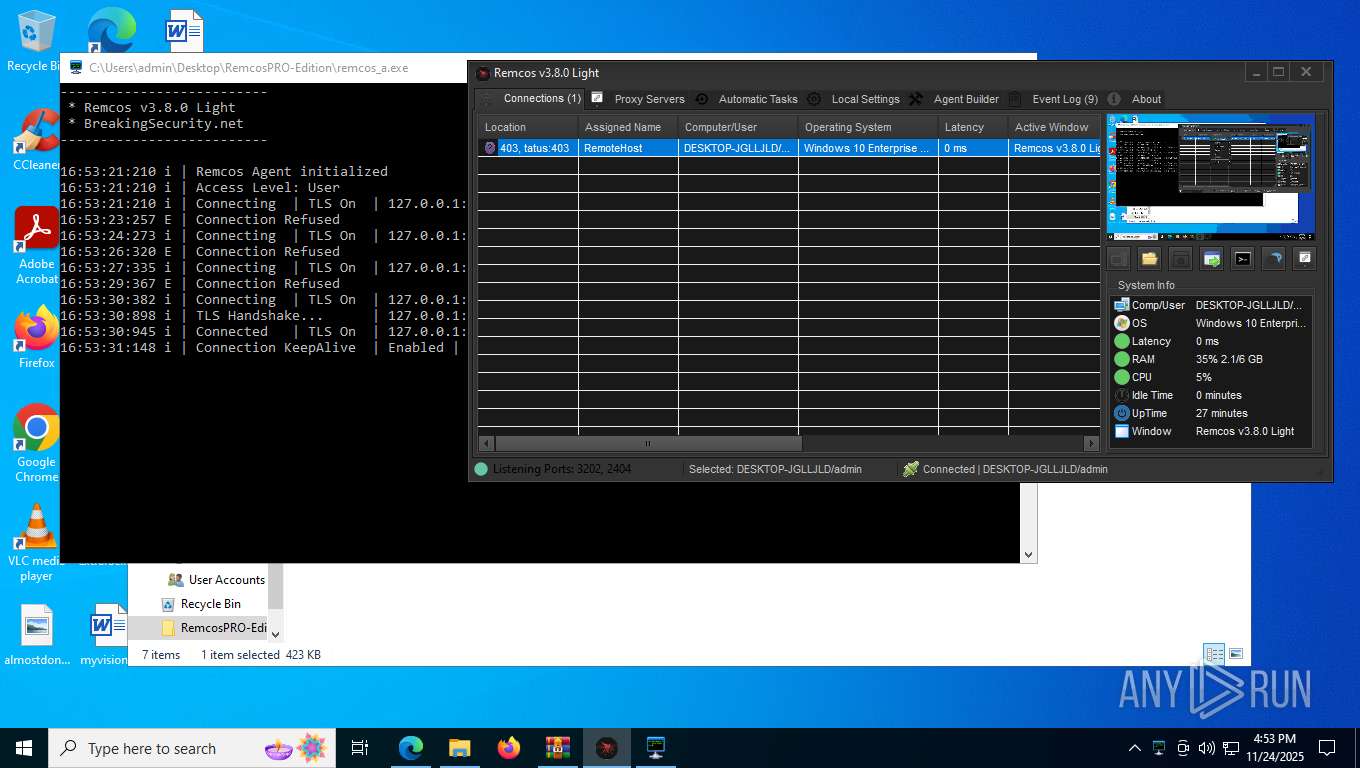Open the Event Log (9) tab
1360x768 pixels.
click(x=1053, y=99)
